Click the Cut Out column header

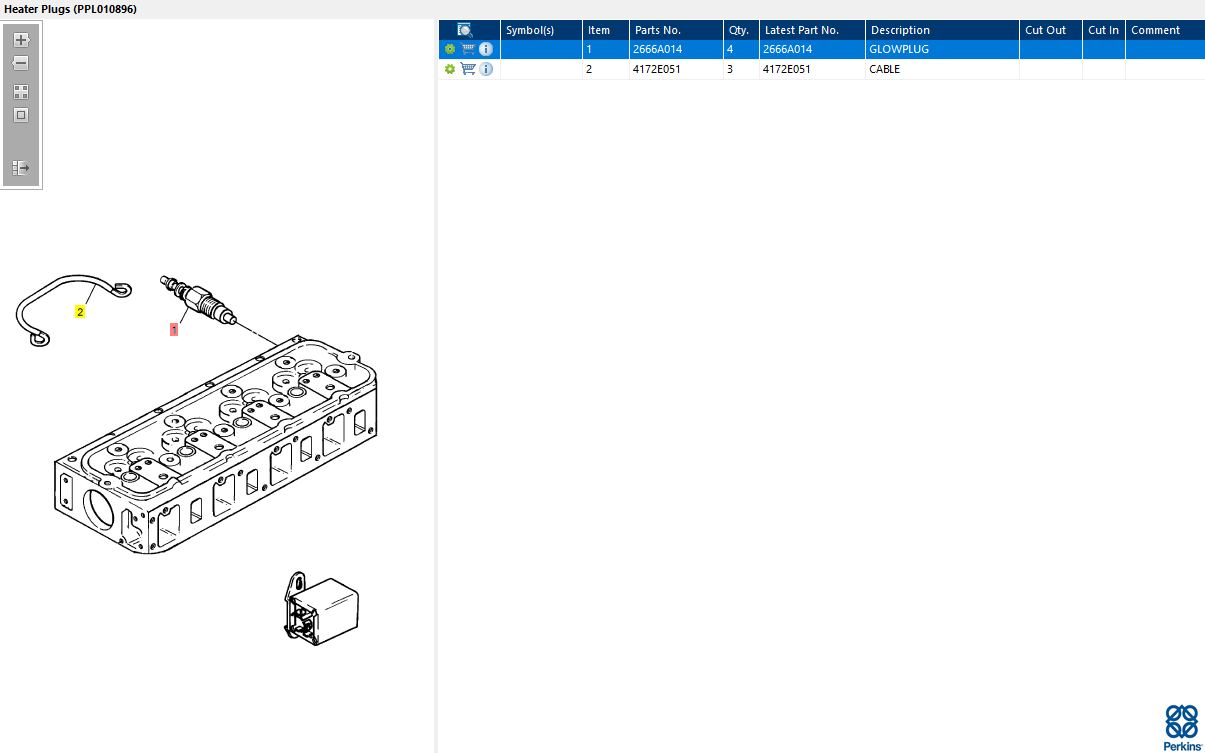click(x=1051, y=30)
